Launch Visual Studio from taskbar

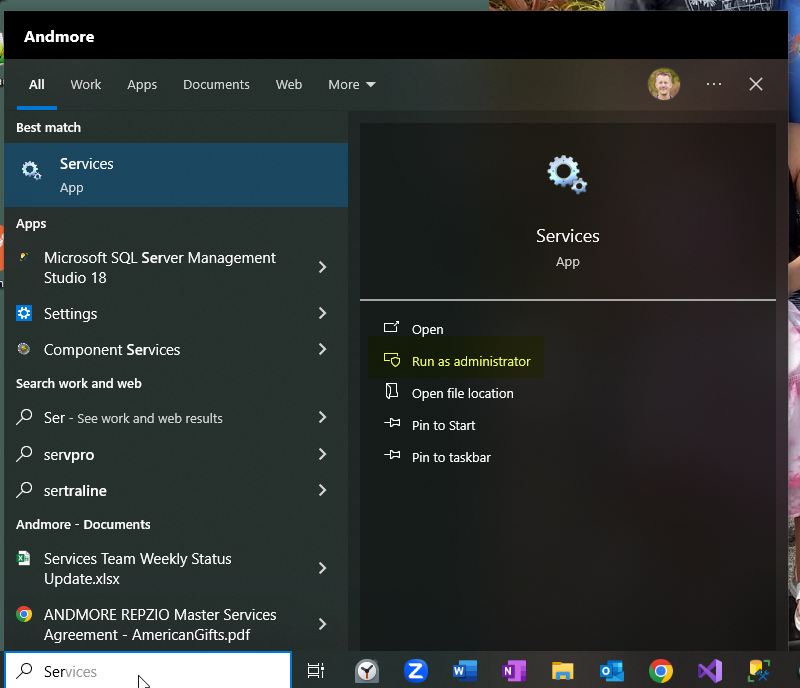710,671
